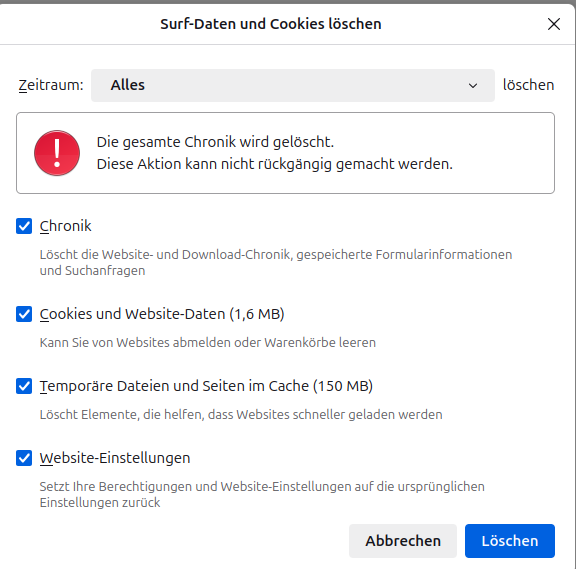Viewport: 576px width, 569px height.
Task: Open the Zeitraum dropdown showing Alles
Action: click(293, 85)
